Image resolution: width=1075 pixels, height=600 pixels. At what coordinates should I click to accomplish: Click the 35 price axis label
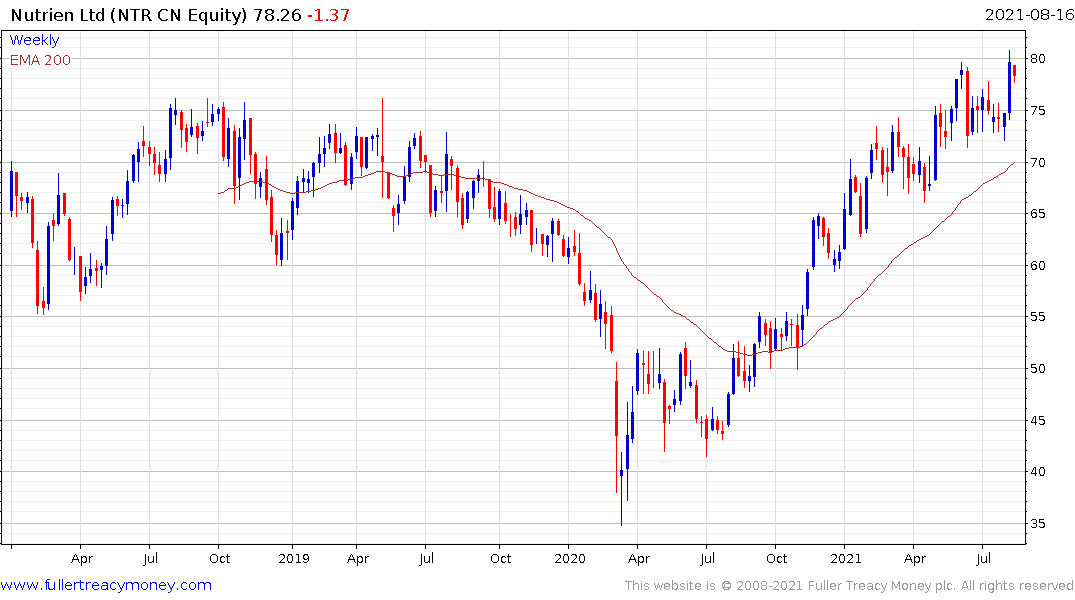(x=1038, y=523)
